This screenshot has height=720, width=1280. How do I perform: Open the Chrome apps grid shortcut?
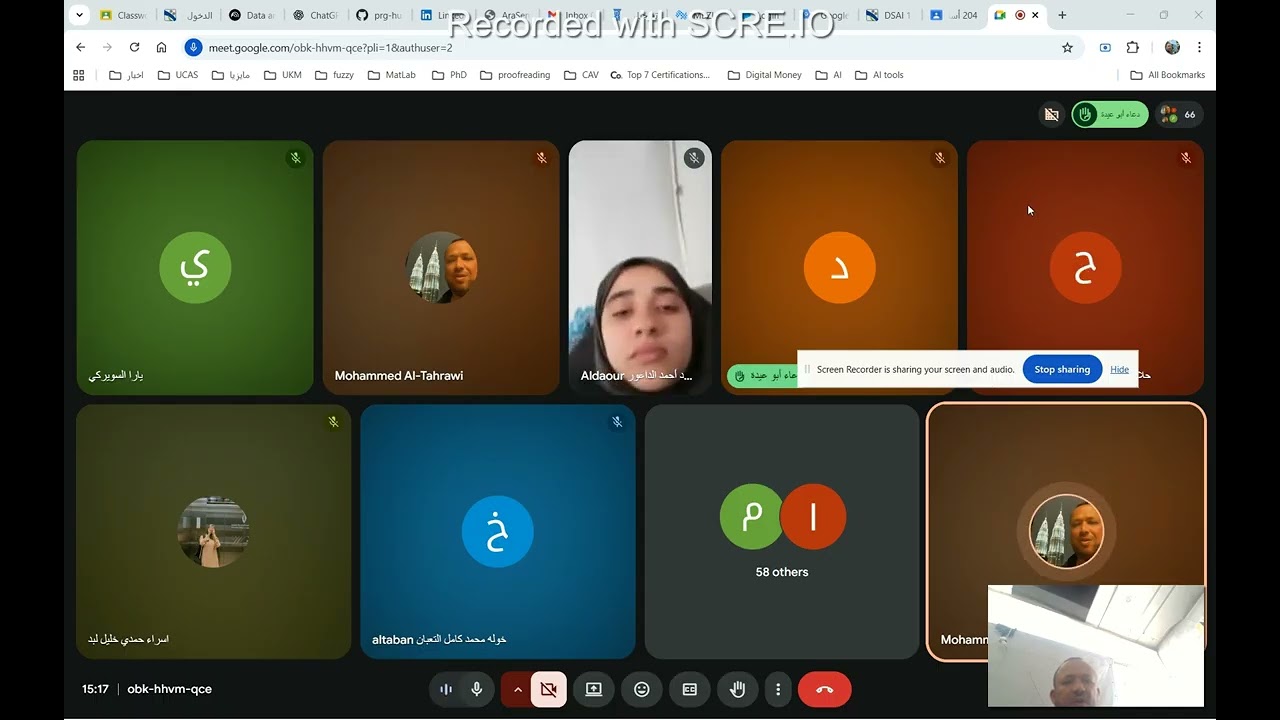[x=79, y=75]
